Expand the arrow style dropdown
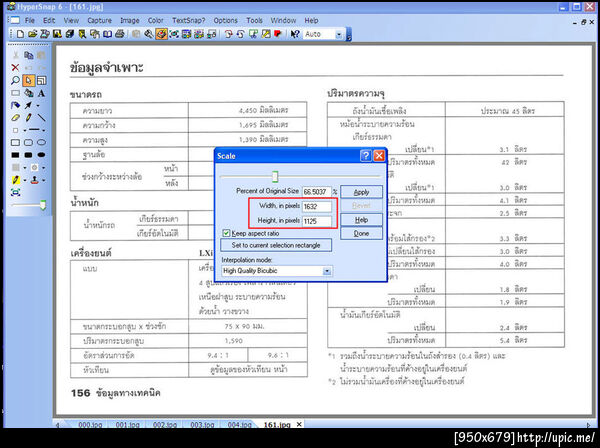 tap(38, 106)
